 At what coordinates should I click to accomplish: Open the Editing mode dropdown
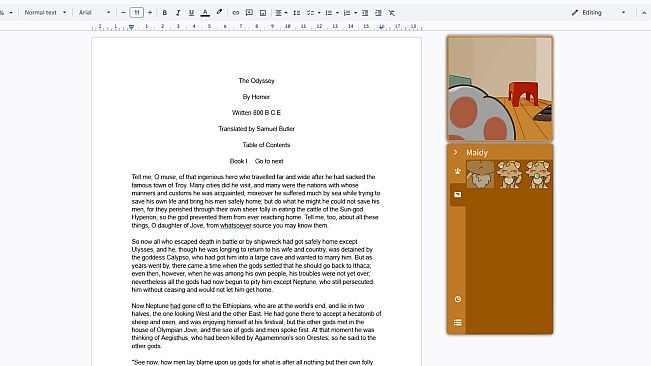[598, 13]
